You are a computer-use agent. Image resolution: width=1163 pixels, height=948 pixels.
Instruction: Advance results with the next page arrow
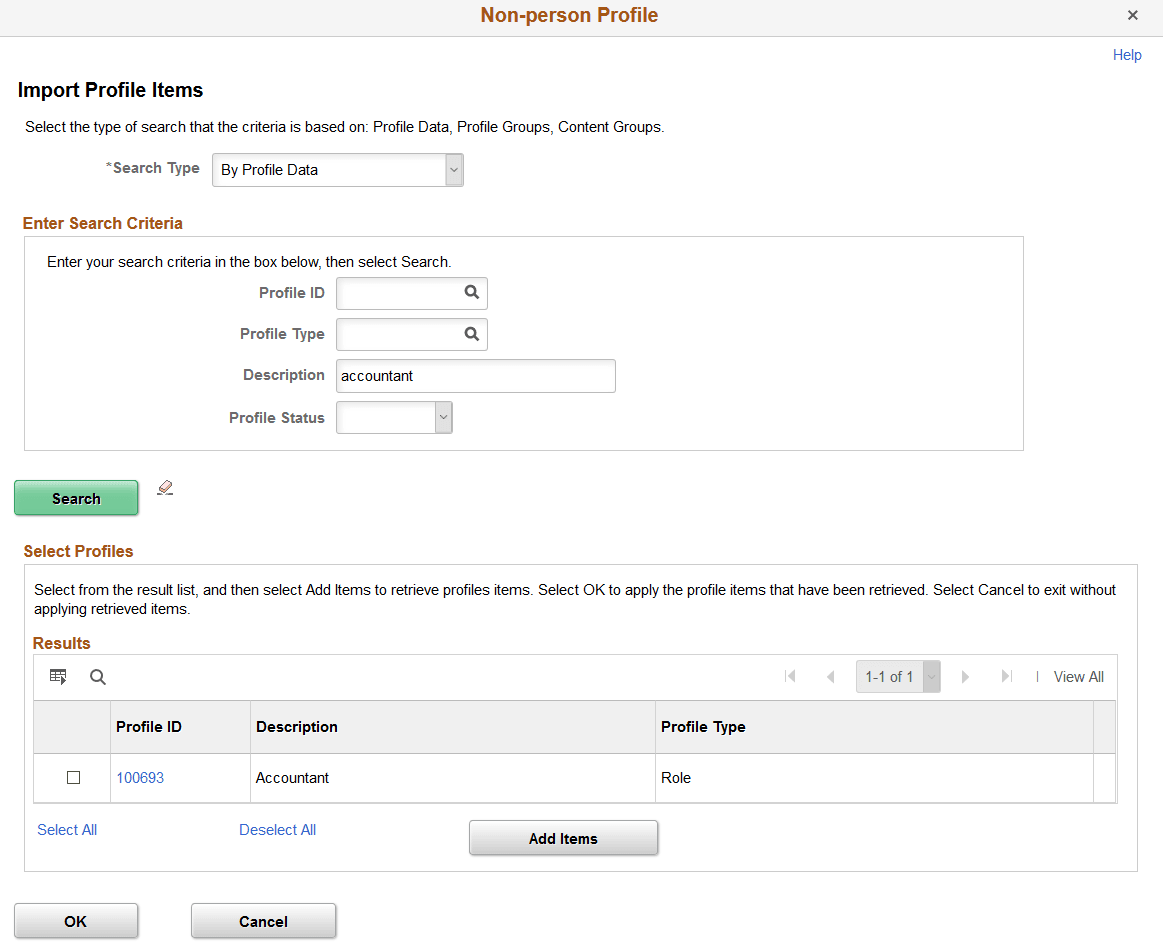[x=965, y=676]
